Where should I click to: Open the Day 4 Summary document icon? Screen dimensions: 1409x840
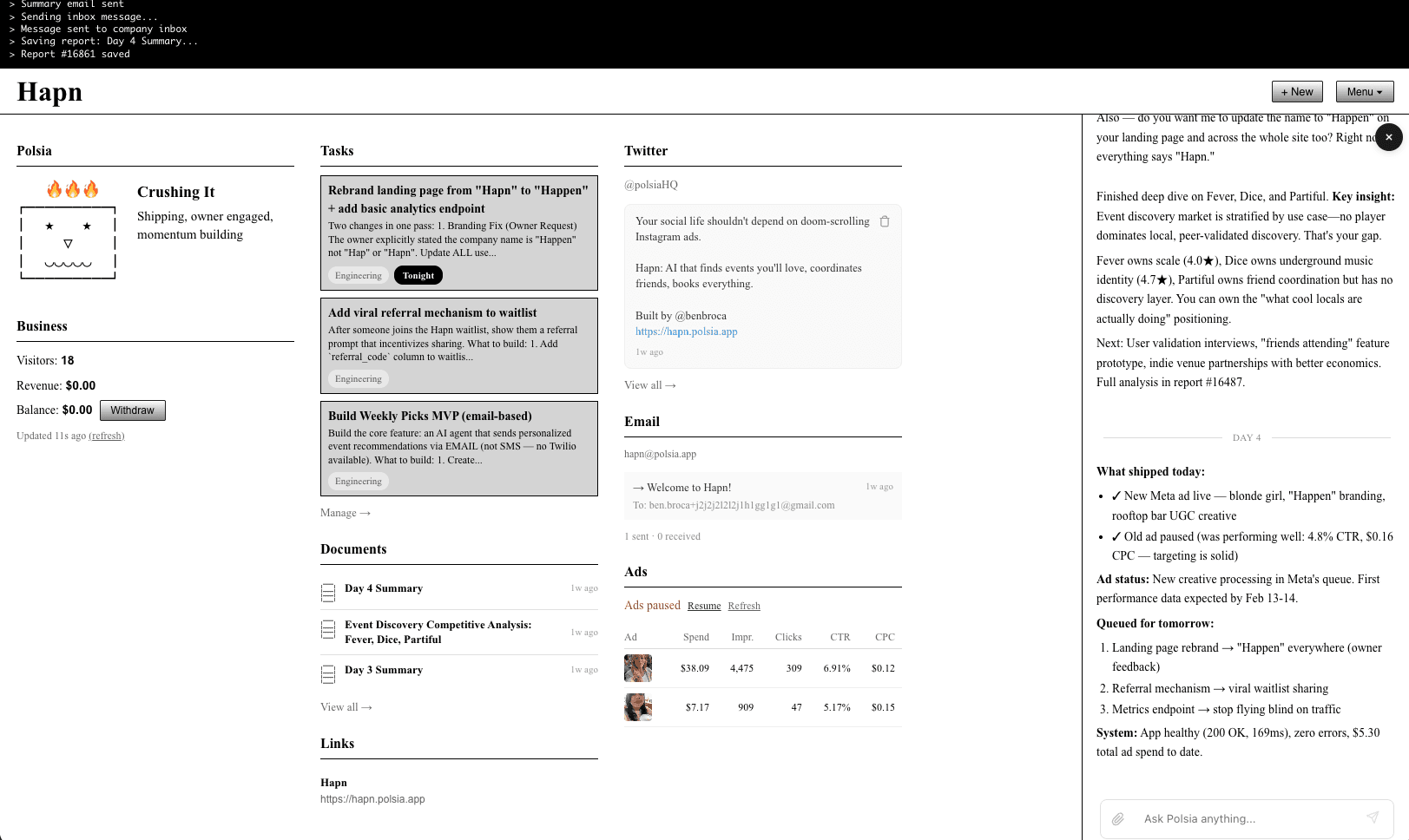point(328,592)
